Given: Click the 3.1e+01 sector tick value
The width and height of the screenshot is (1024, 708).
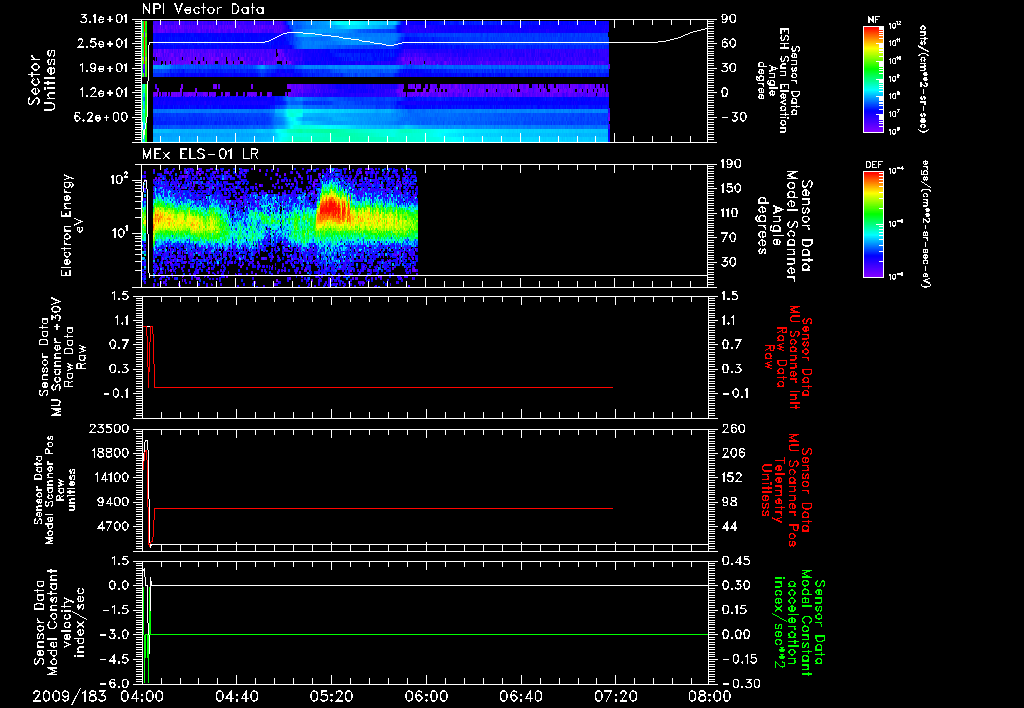Looking at the screenshot, I should click(103, 19).
